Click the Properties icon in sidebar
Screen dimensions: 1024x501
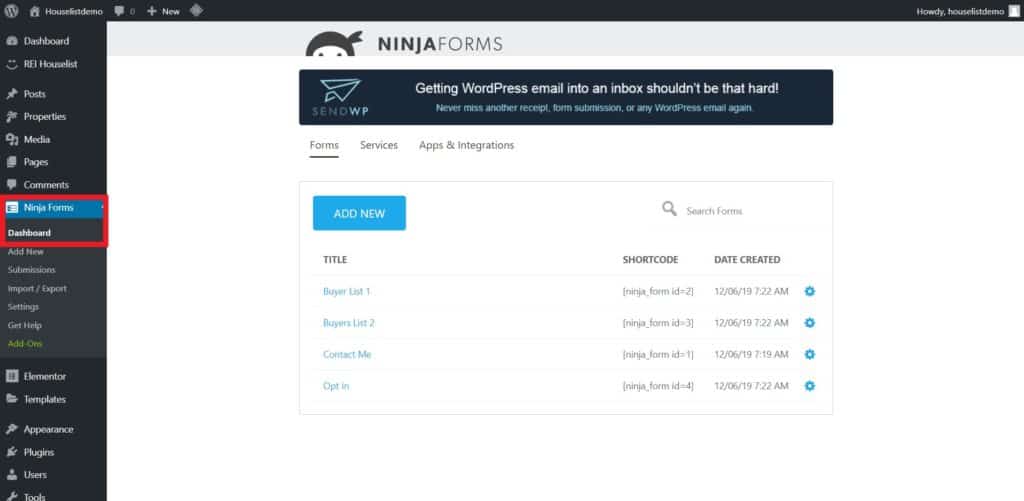pyautogui.click(x=12, y=117)
